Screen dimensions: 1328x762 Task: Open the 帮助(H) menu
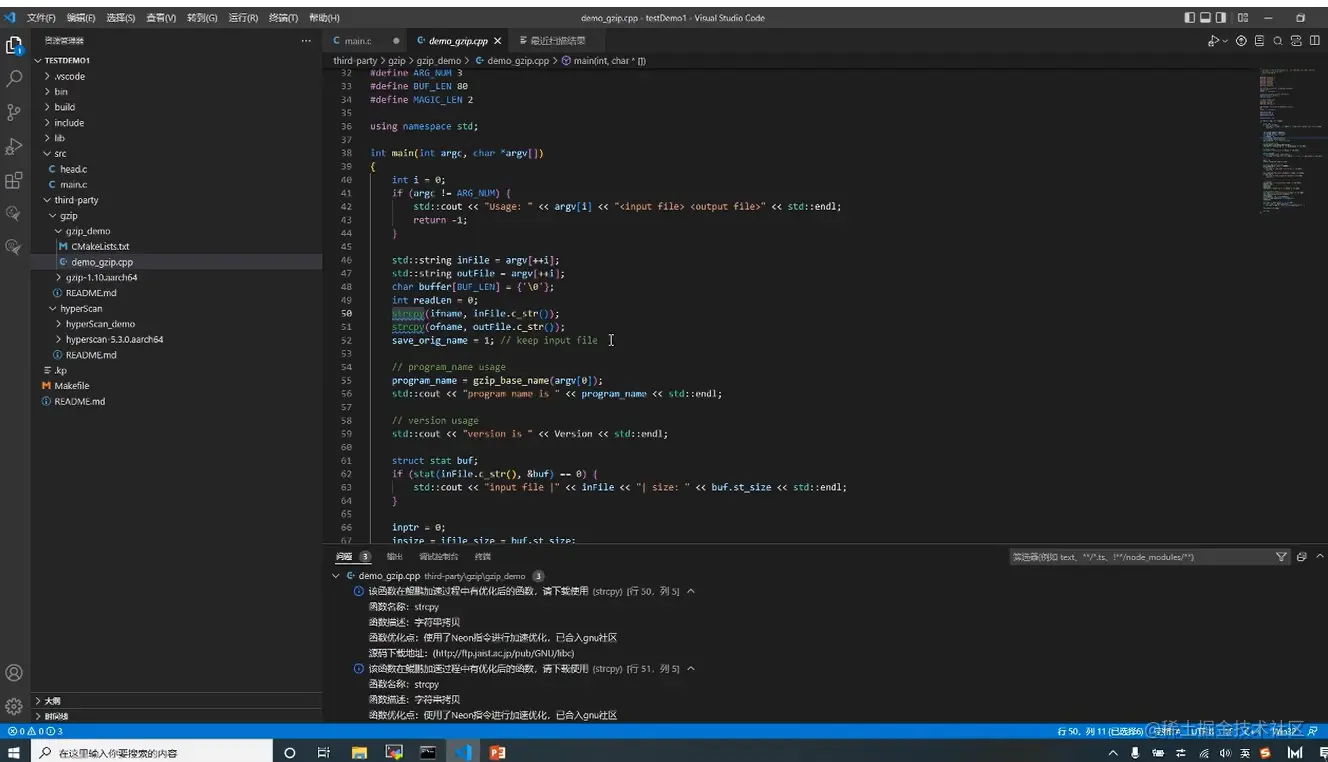[324, 18]
